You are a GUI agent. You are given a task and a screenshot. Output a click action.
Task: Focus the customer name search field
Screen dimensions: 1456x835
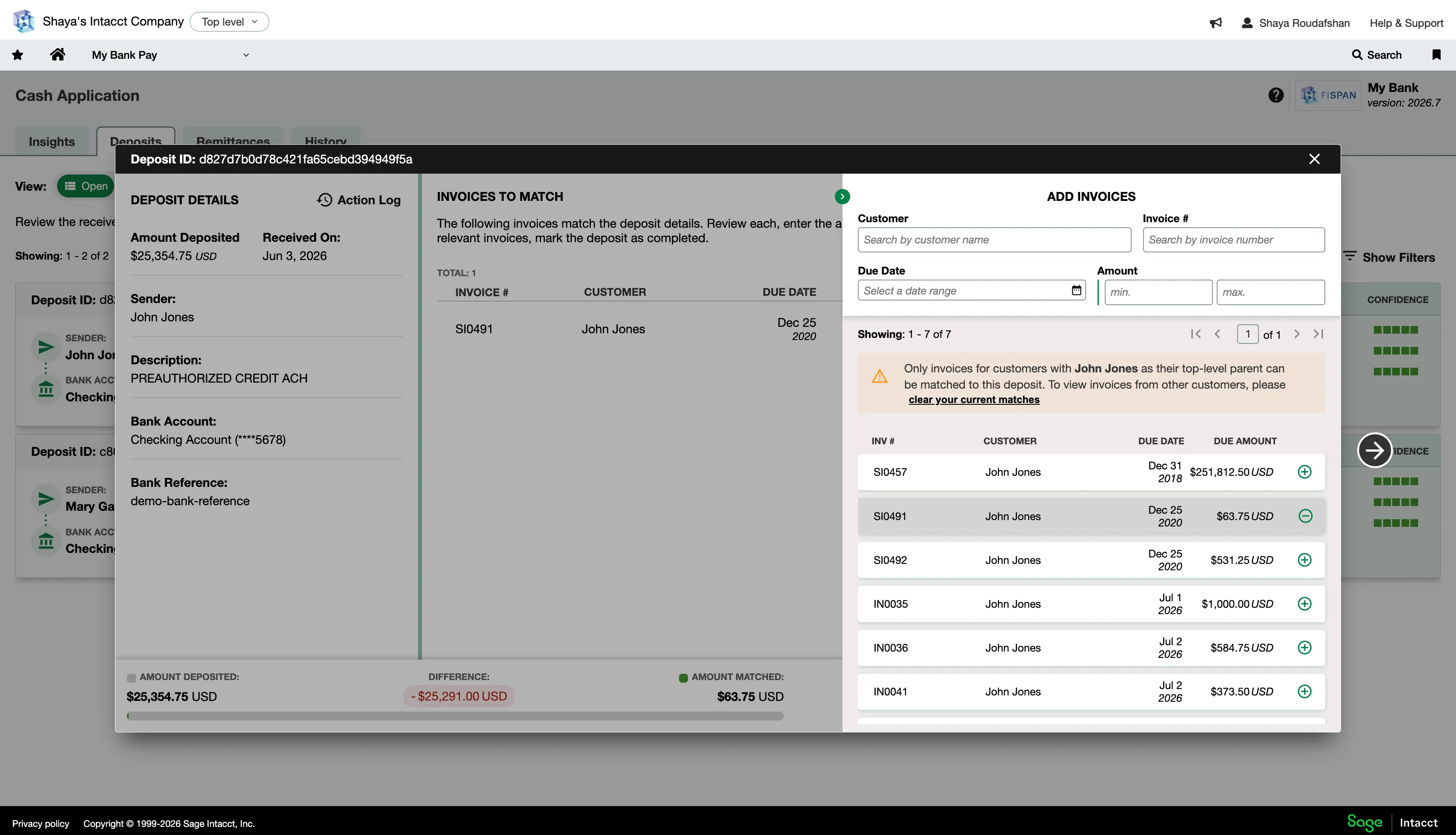[994, 240]
